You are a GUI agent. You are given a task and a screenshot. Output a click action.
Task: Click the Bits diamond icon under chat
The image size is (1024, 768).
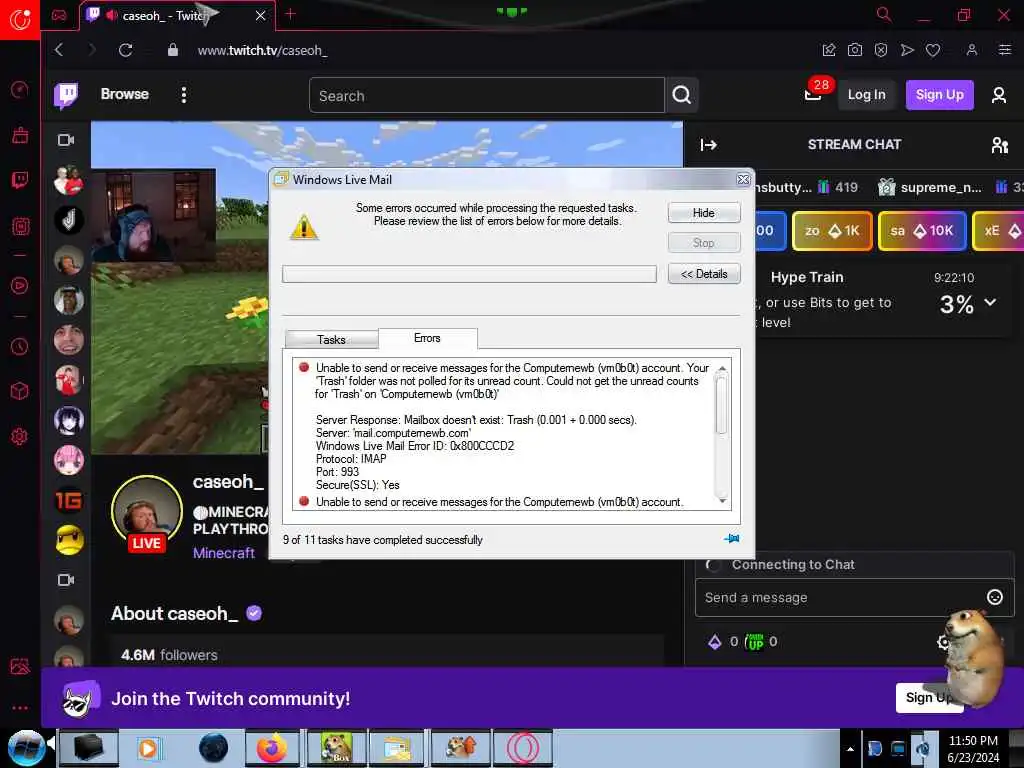click(714, 642)
